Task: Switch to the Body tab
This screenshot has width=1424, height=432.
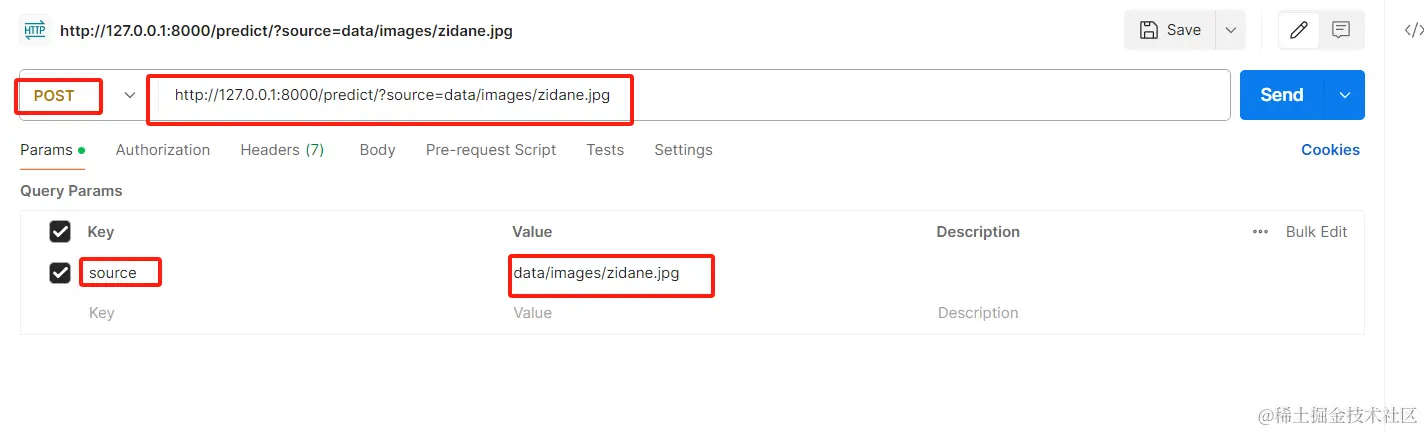Action: (x=377, y=150)
